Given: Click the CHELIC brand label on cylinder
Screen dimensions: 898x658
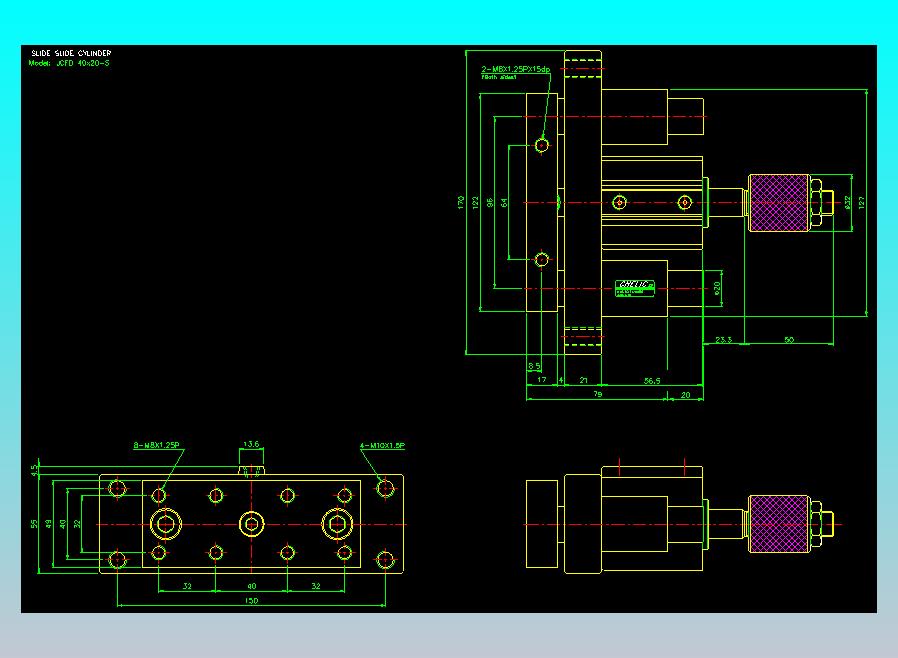Looking at the screenshot, I should tap(635, 285).
